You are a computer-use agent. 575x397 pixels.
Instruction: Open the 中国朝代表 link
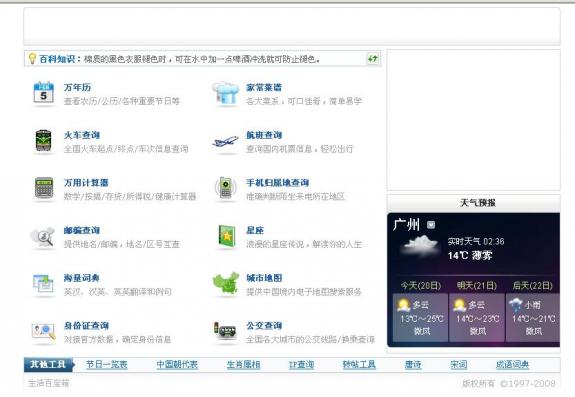[177, 364]
